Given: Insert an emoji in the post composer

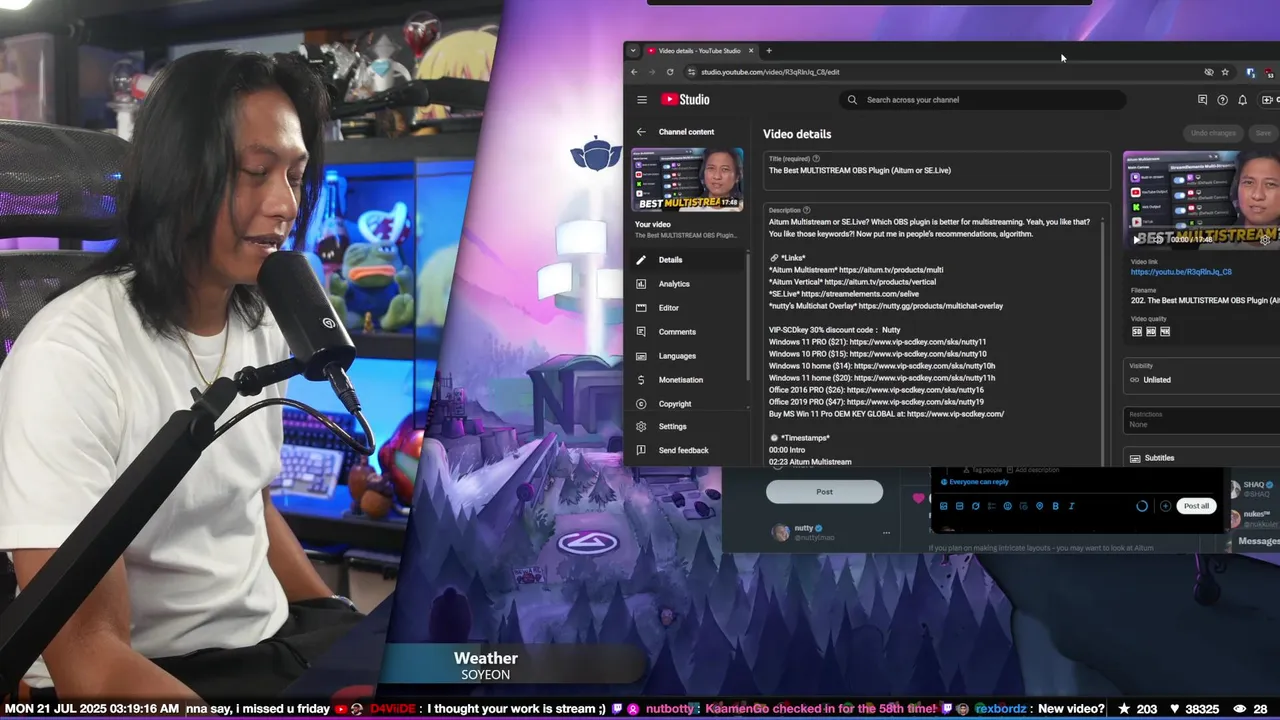Looking at the screenshot, I should pos(1007,506).
